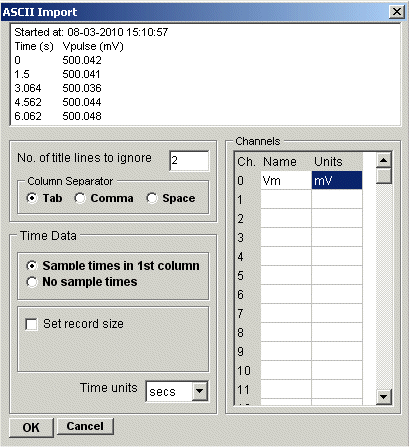Click the channels list scroll down arrow
The image size is (409, 447).
pyautogui.click(x=383, y=396)
